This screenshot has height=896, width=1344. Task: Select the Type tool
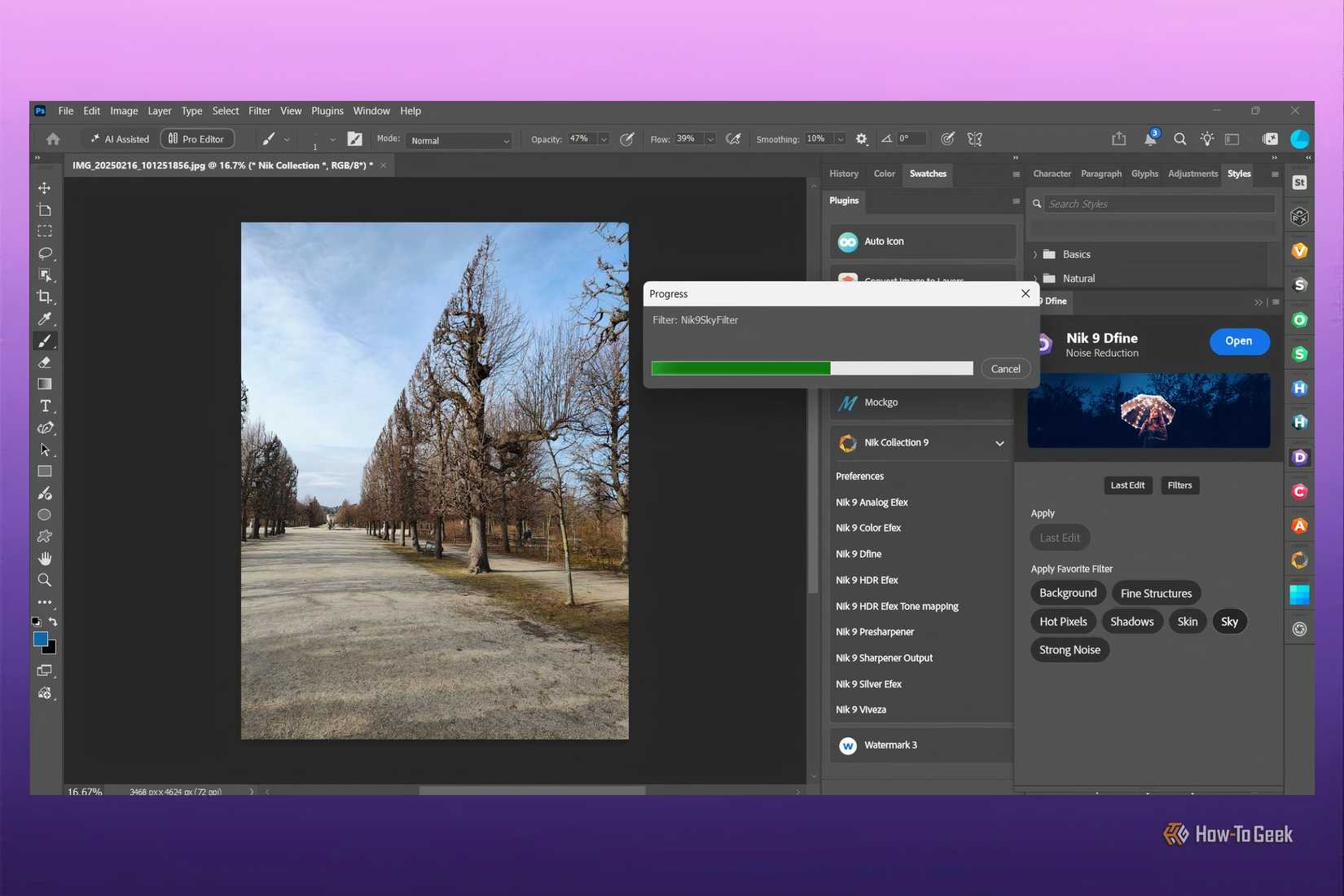pos(45,406)
